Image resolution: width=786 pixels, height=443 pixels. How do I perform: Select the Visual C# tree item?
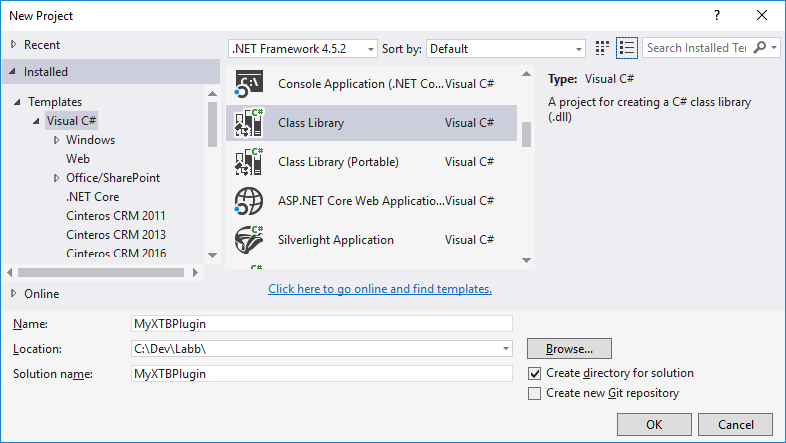click(71, 121)
